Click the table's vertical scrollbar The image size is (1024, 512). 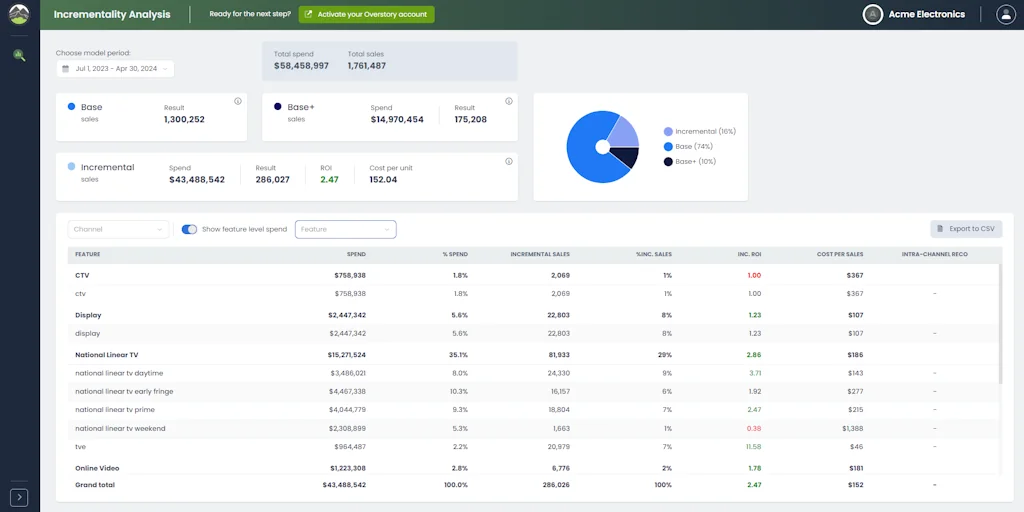click(x=1000, y=330)
